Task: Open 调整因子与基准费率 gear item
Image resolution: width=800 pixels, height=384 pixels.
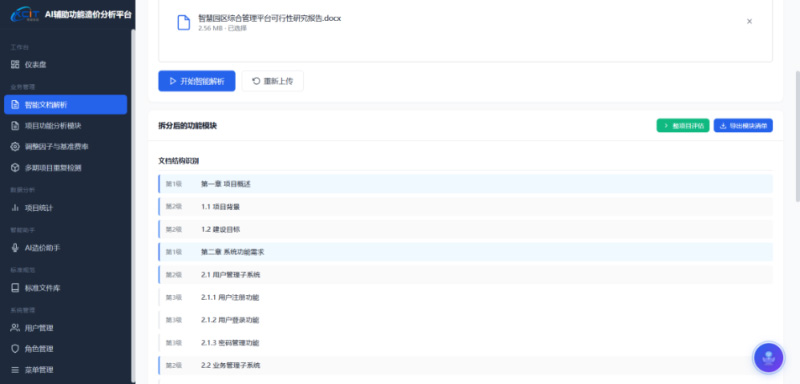Action: [65, 146]
